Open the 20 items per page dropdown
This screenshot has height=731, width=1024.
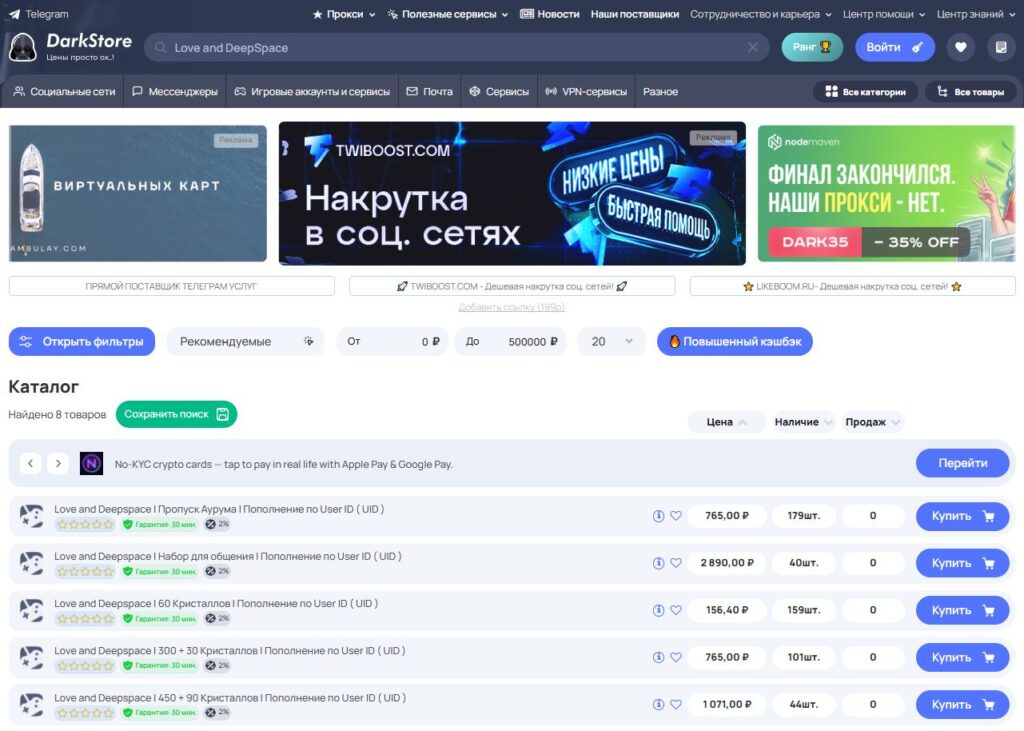click(612, 342)
